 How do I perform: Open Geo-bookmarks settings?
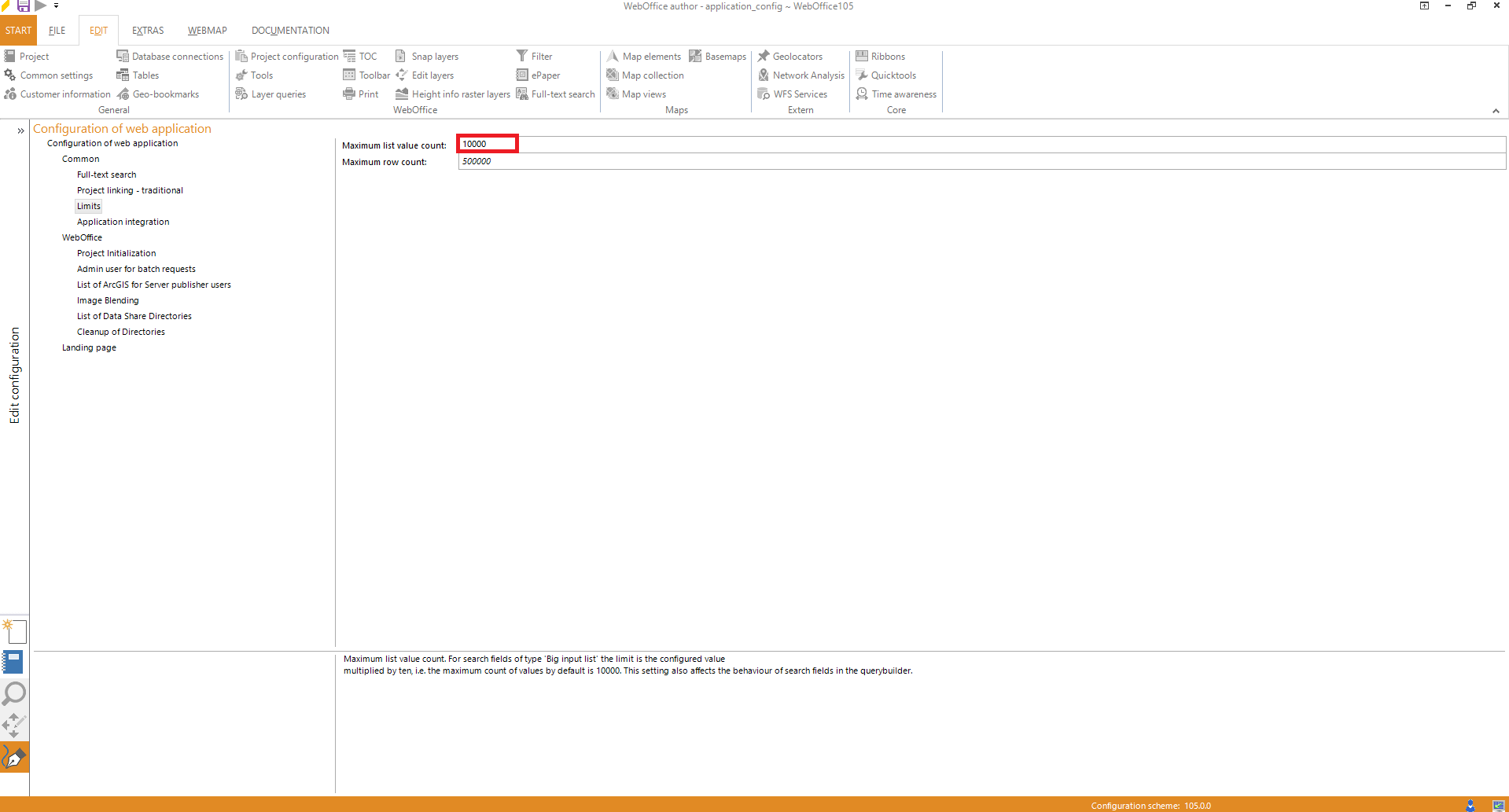159,94
